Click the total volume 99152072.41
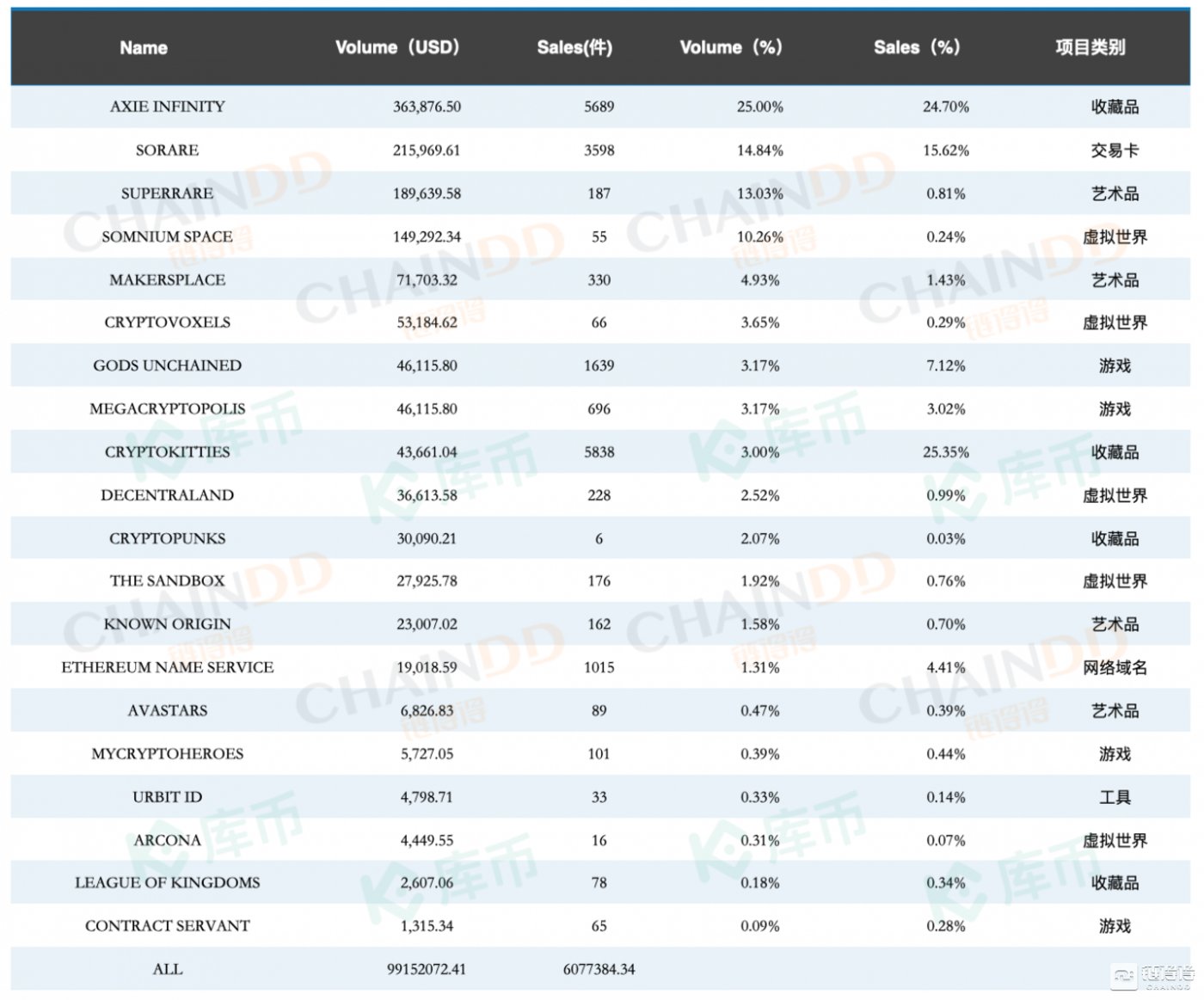This screenshot has width=1204, height=1000. 427,969
